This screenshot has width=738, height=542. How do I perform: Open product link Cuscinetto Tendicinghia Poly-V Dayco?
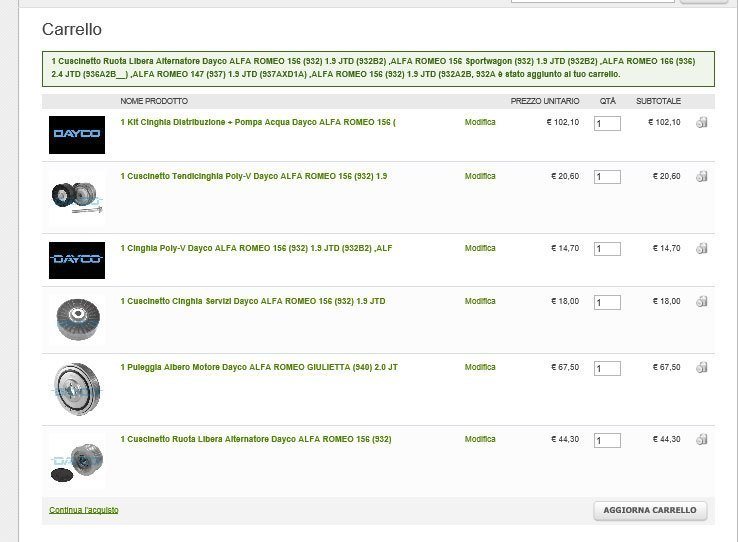click(254, 176)
